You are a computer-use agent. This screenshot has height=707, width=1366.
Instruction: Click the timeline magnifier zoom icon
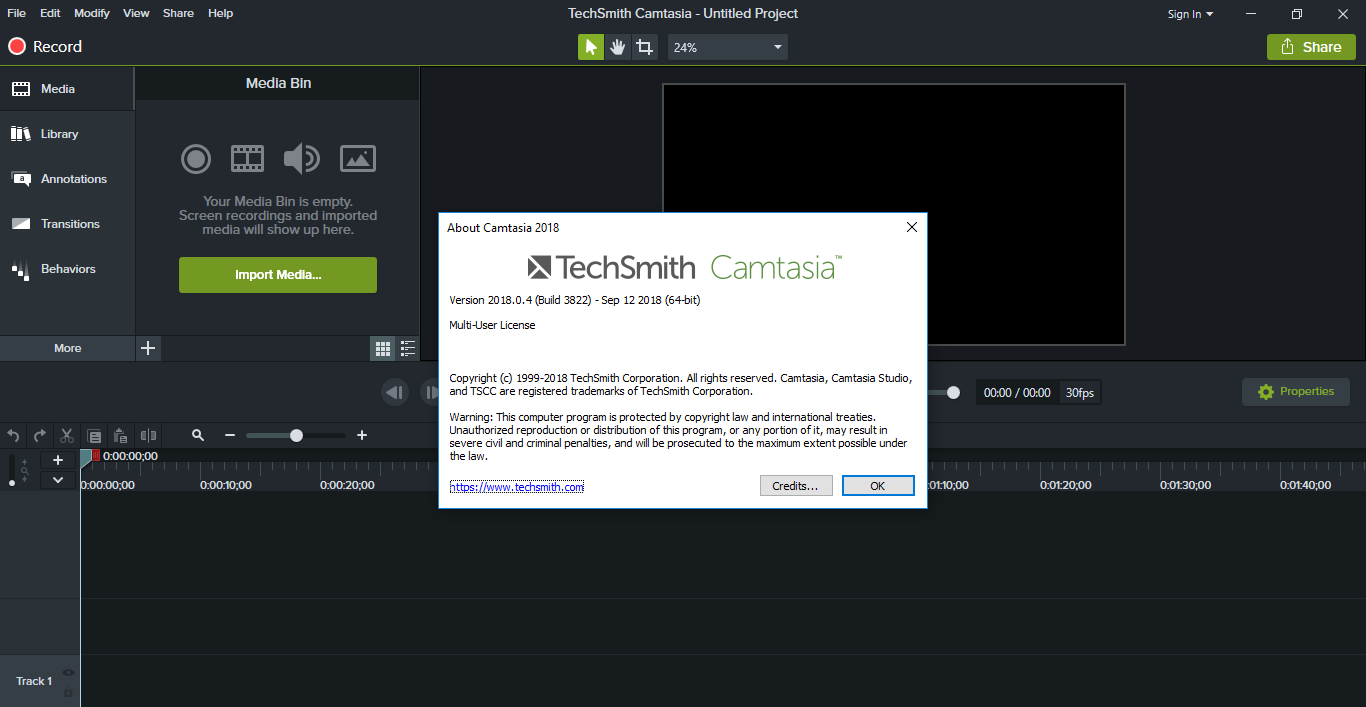click(198, 435)
